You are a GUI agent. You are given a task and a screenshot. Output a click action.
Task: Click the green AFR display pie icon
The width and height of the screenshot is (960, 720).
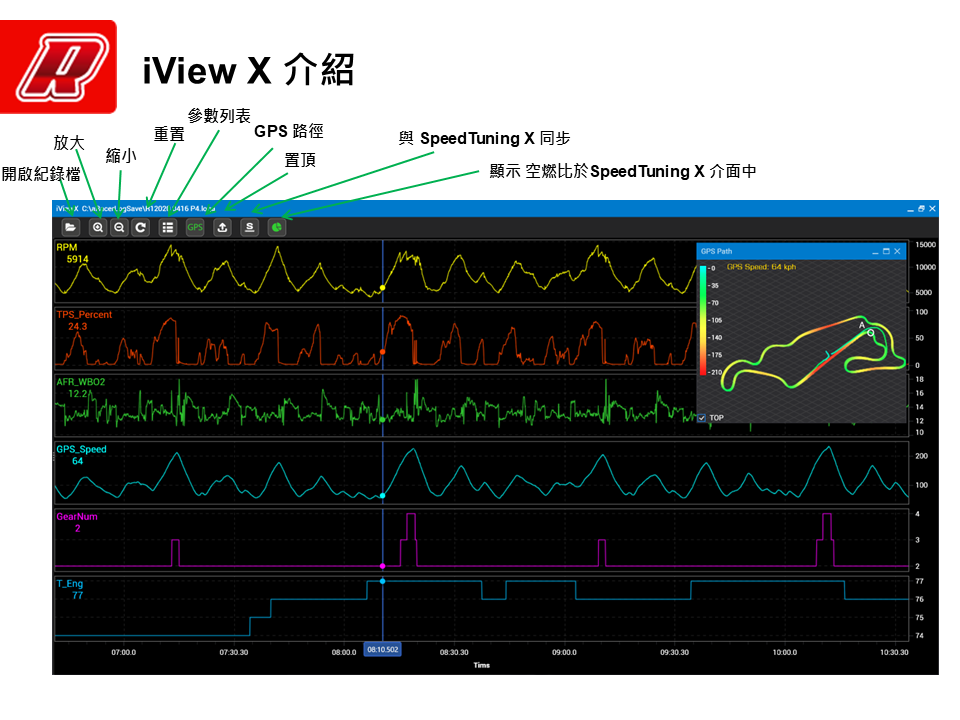coord(277,227)
